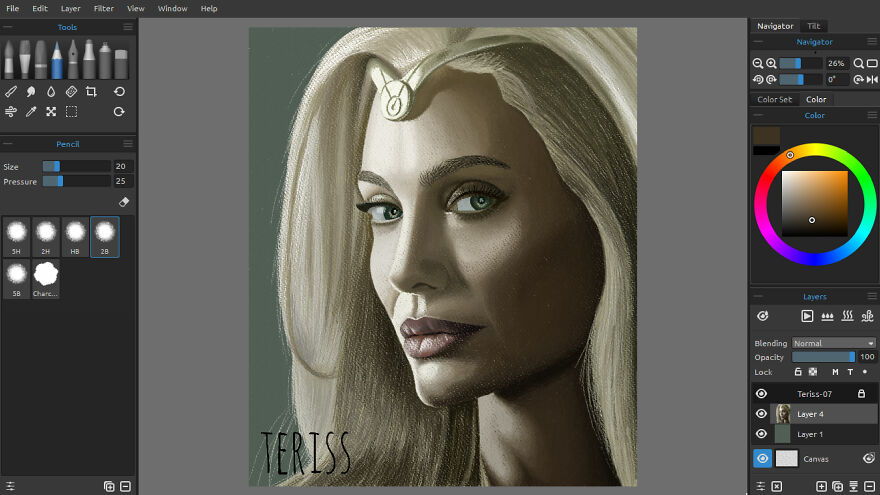Choose the 2H pencil preset
This screenshot has height=495, width=880.
[45, 237]
